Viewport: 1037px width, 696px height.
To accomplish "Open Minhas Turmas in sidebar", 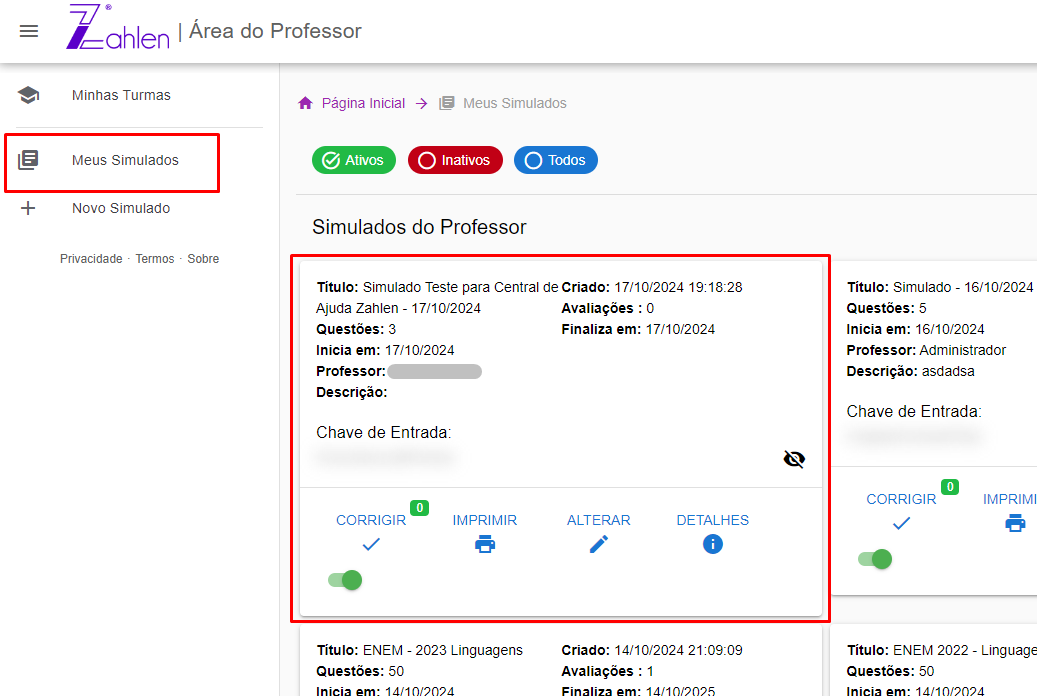I will pyautogui.click(x=121, y=96).
